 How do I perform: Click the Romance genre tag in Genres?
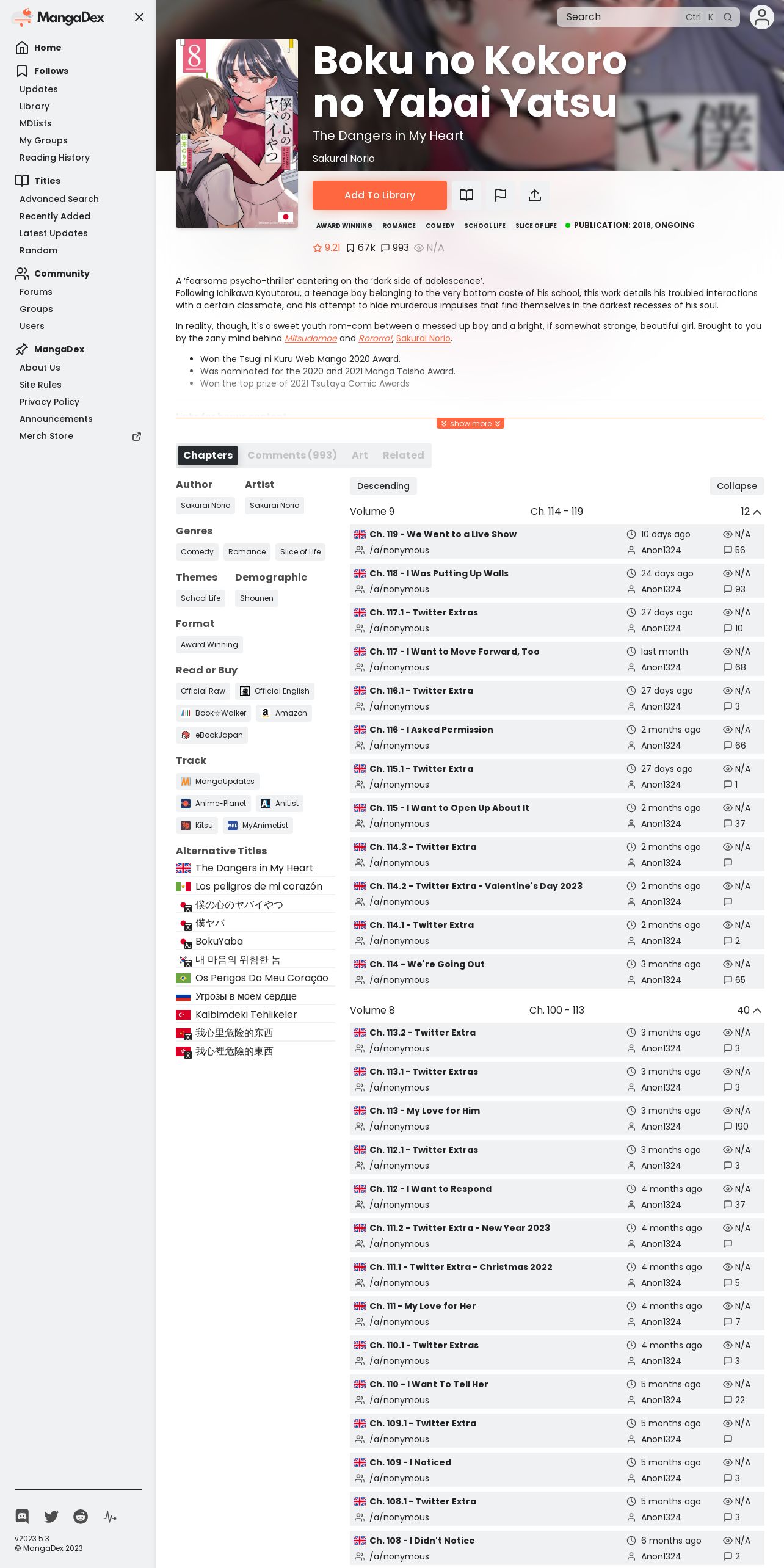[x=247, y=552]
